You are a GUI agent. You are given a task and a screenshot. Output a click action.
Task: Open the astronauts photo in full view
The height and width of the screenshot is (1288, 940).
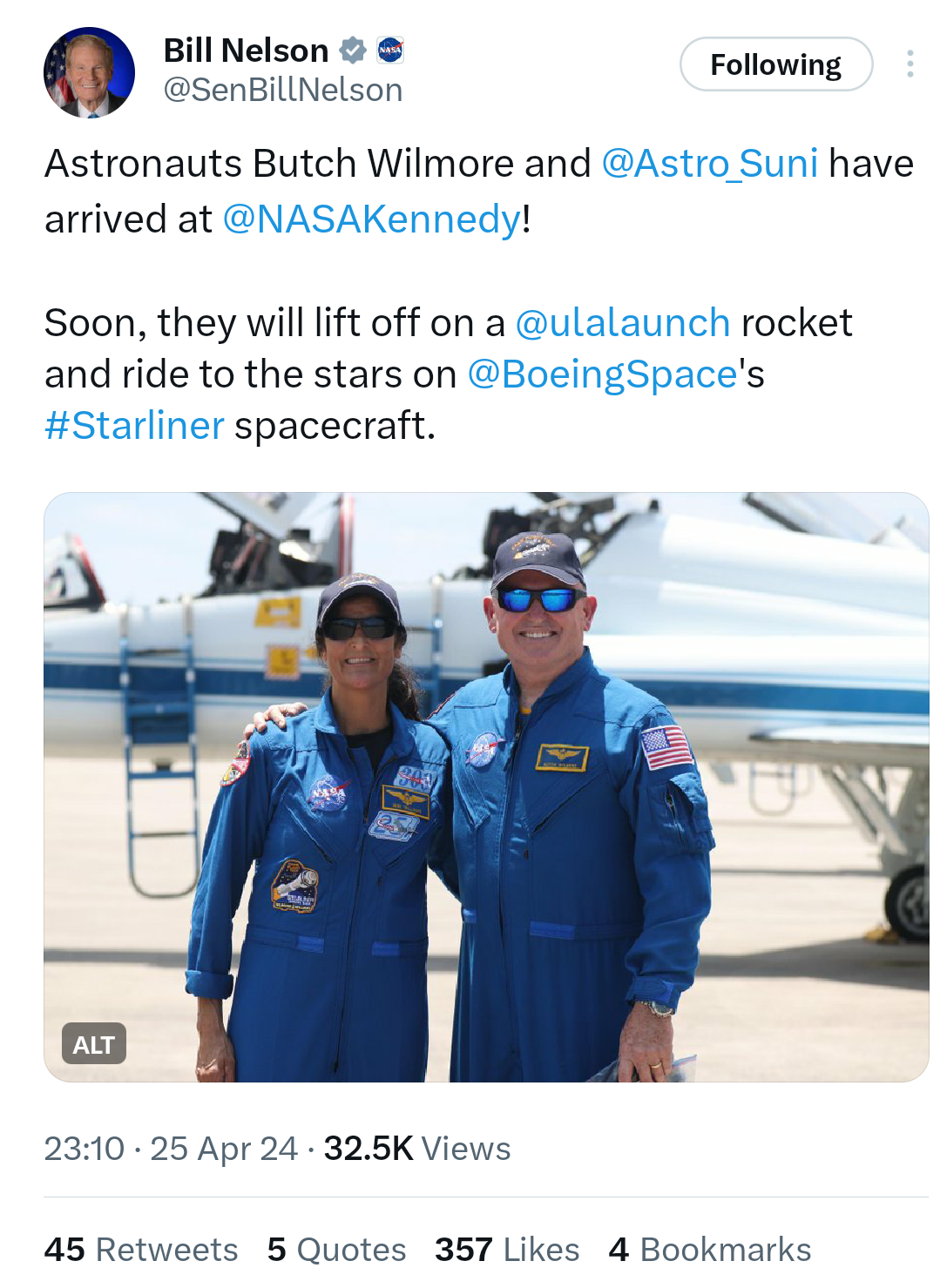tap(486, 786)
